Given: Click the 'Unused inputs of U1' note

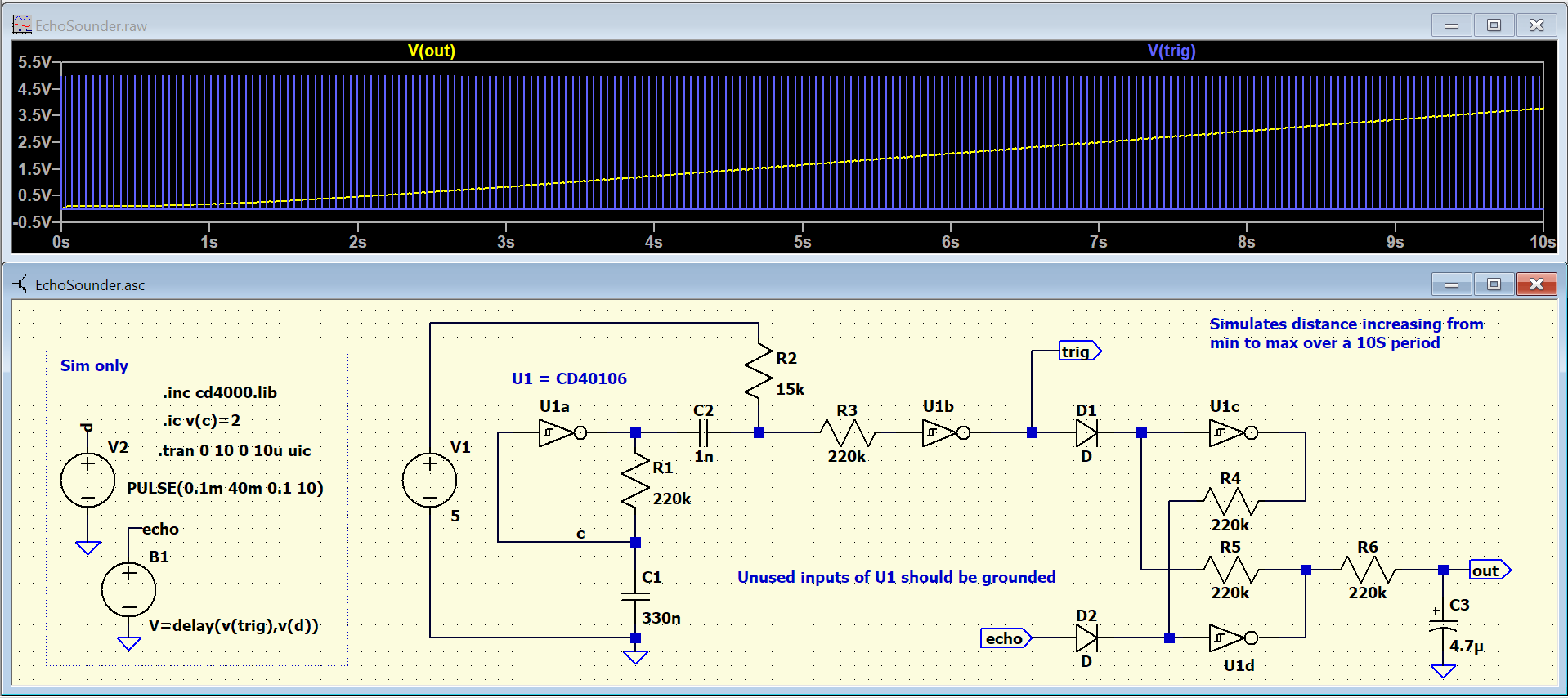Looking at the screenshot, I should 896,577.
